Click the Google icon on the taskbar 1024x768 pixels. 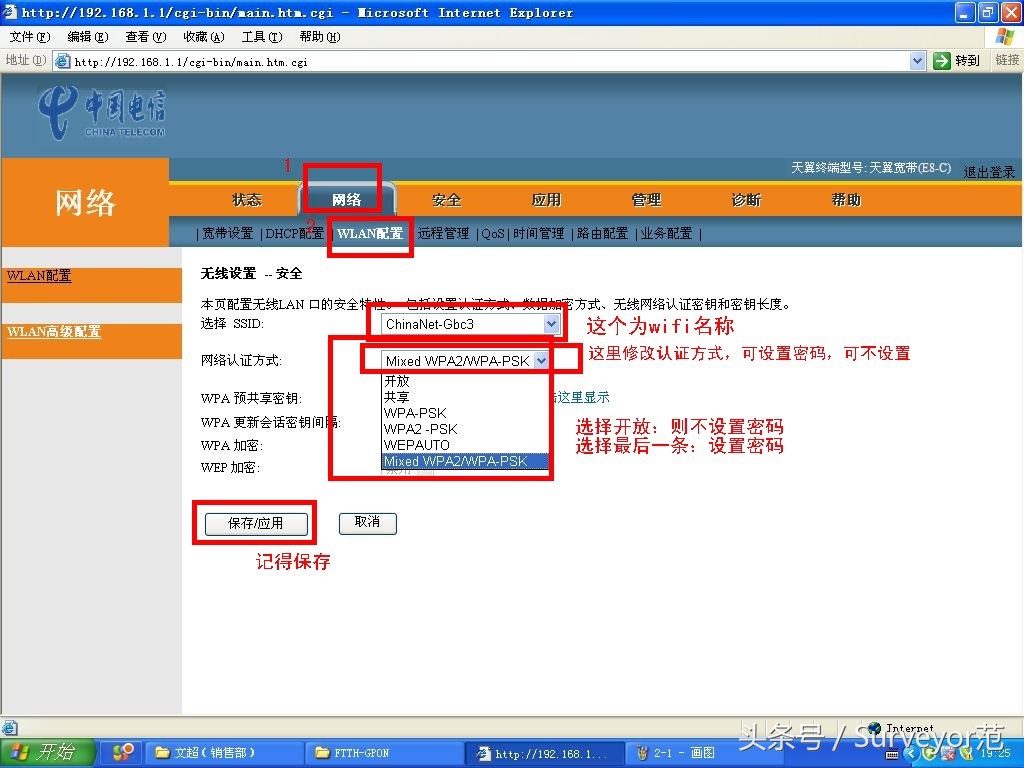point(121,753)
